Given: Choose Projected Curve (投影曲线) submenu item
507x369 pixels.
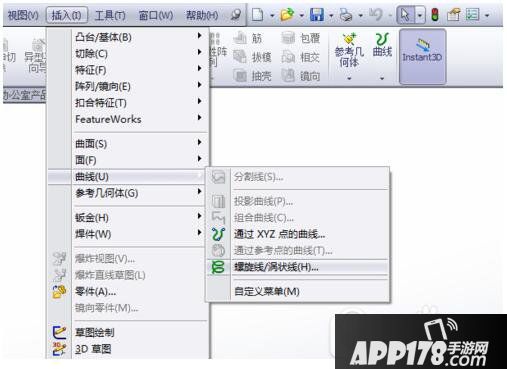Looking at the screenshot, I should (298, 202).
